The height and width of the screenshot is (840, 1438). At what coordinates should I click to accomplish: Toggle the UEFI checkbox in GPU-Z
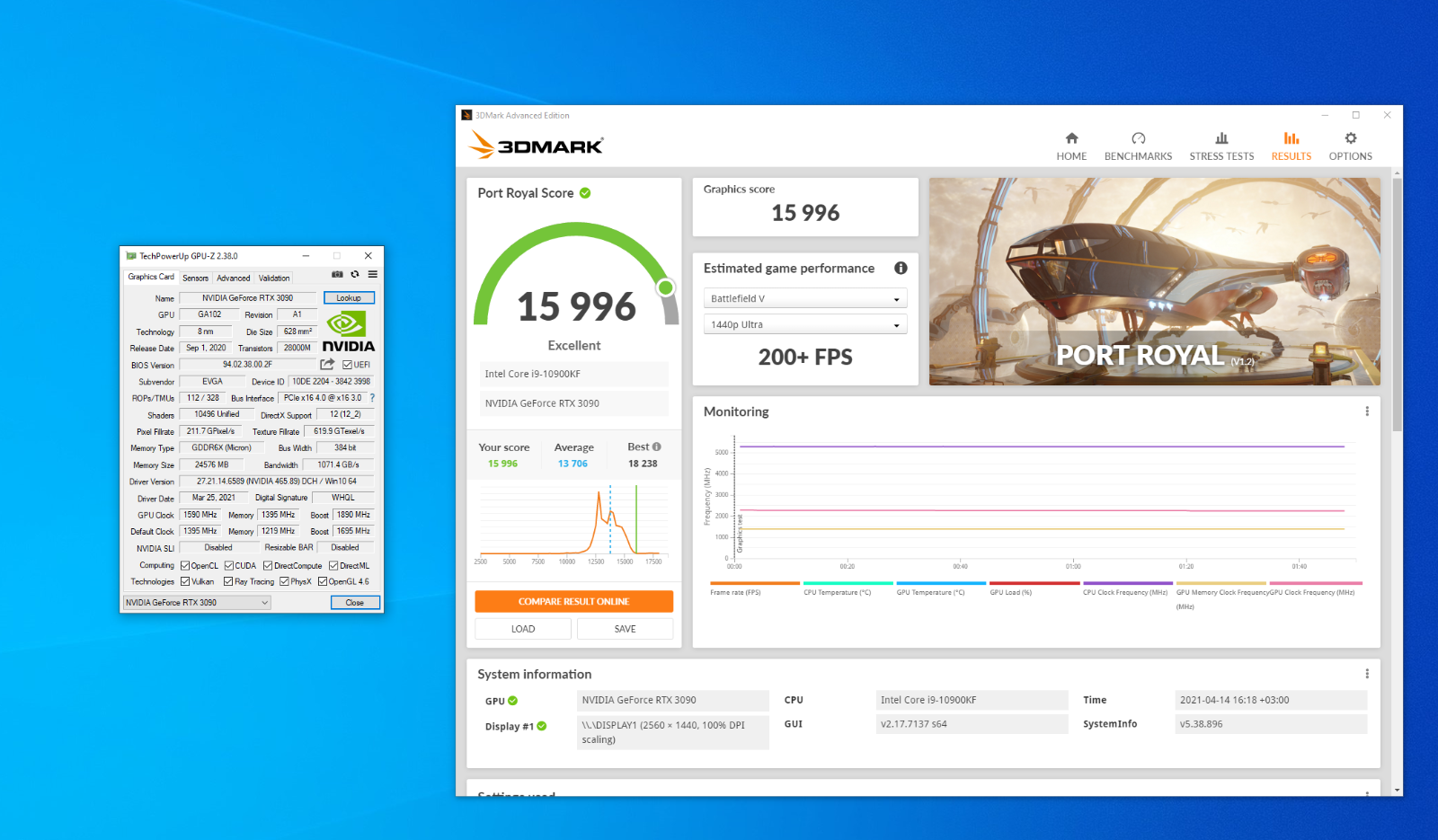pyautogui.click(x=347, y=365)
